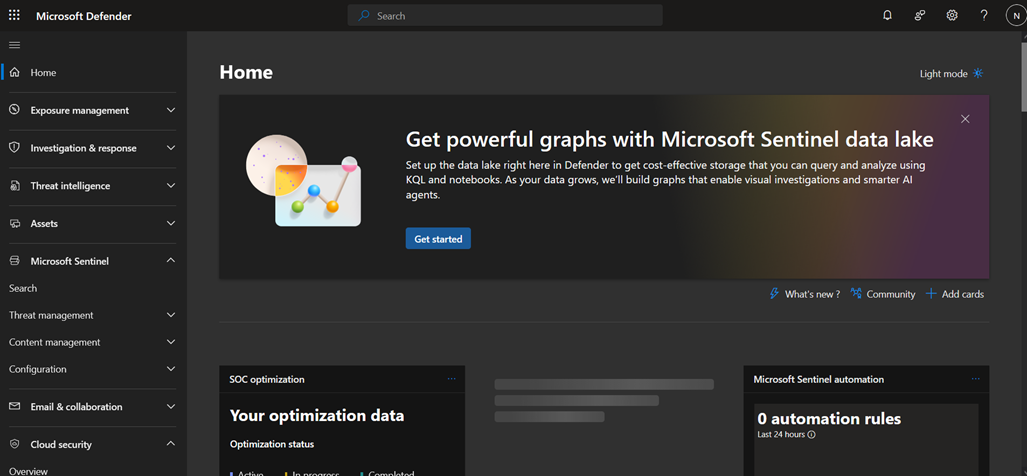
Task: Click the Exposure management icon
Action: pyautogui.click(x=14, y=110)
